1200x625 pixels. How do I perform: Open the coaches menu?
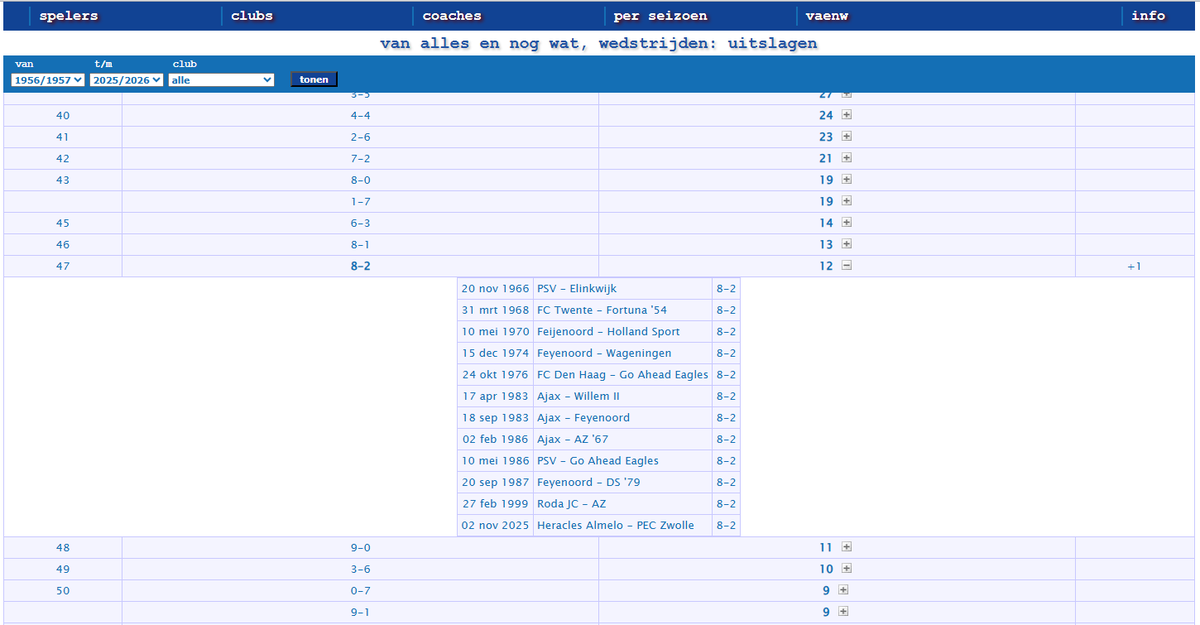pos(452,16)
